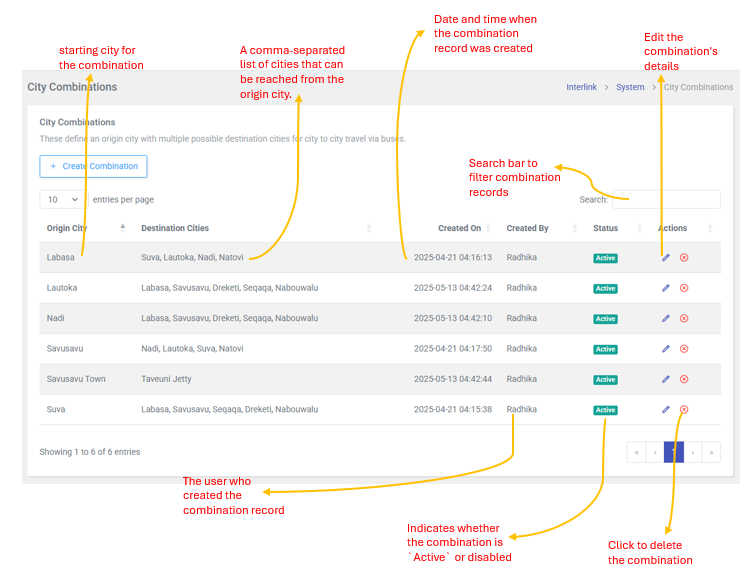
Task: Open the entries per page dropdown
Action: [x=61, y=199]
